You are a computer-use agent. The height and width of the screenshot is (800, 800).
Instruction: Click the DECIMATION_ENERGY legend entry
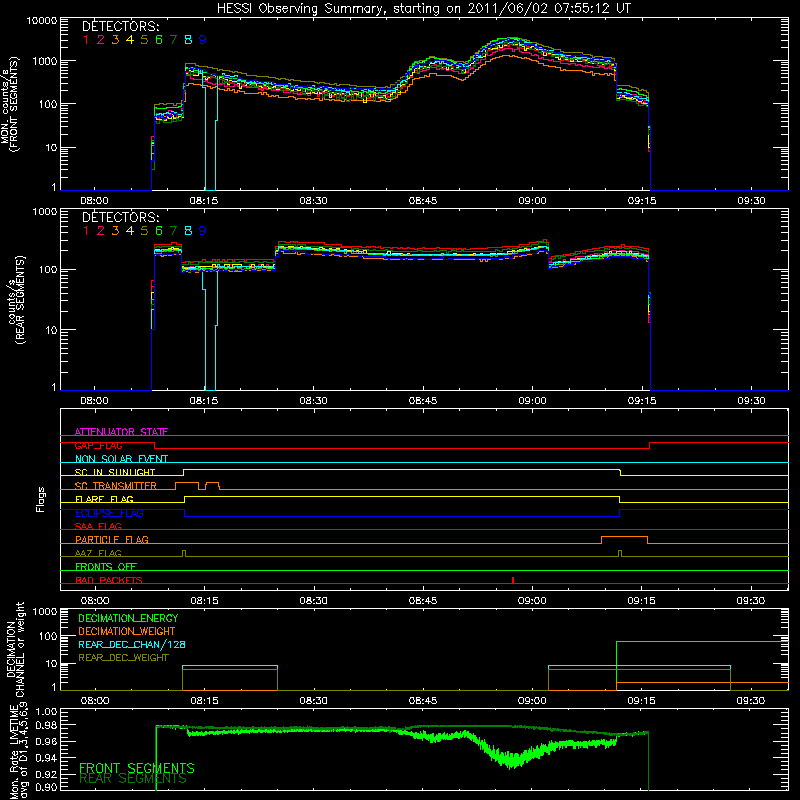pyautogui.click(x=128, y=618)
